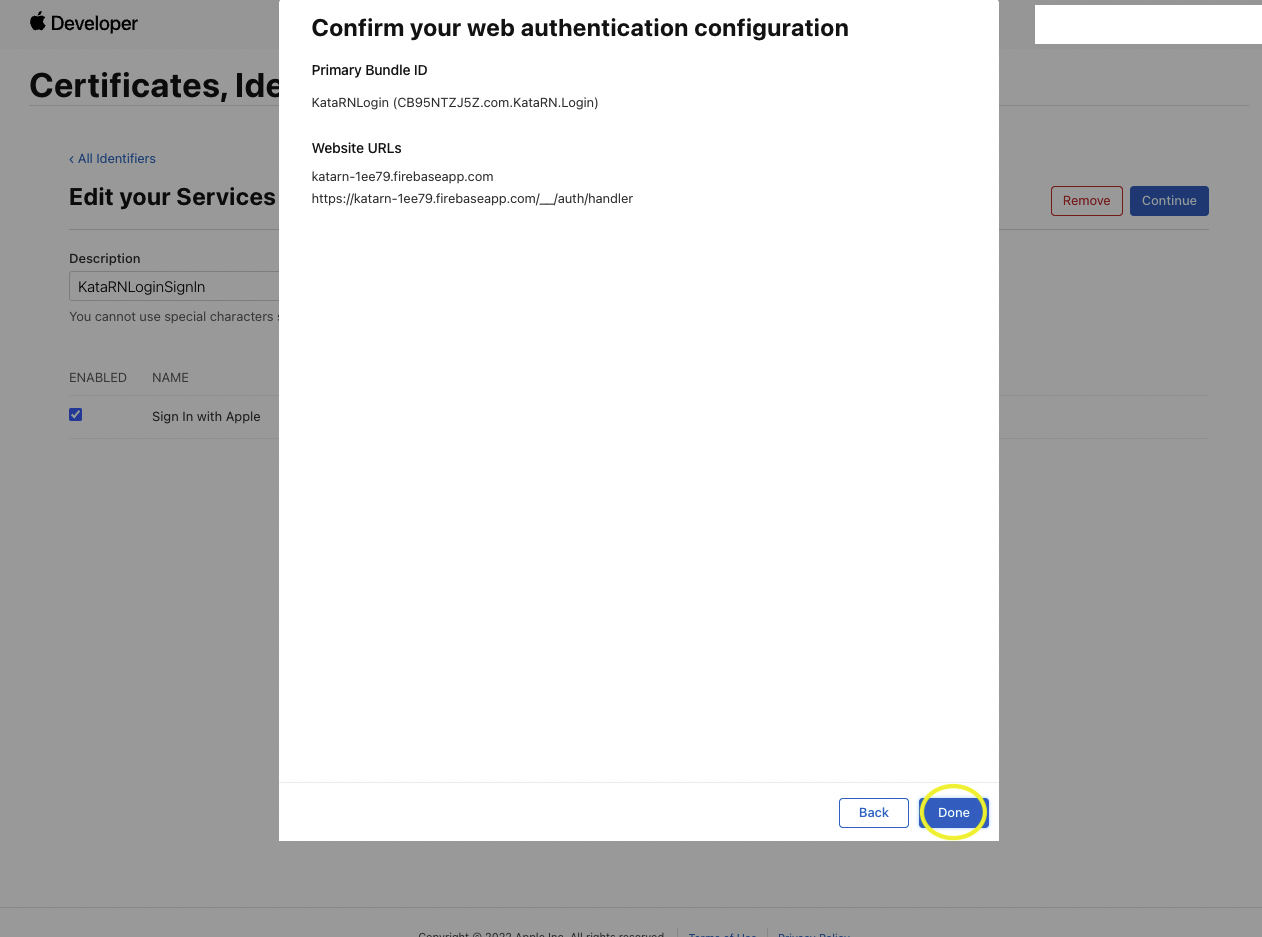Click the Description label above the field
Screen dimensions: 1262x937
tap(105, 258)
